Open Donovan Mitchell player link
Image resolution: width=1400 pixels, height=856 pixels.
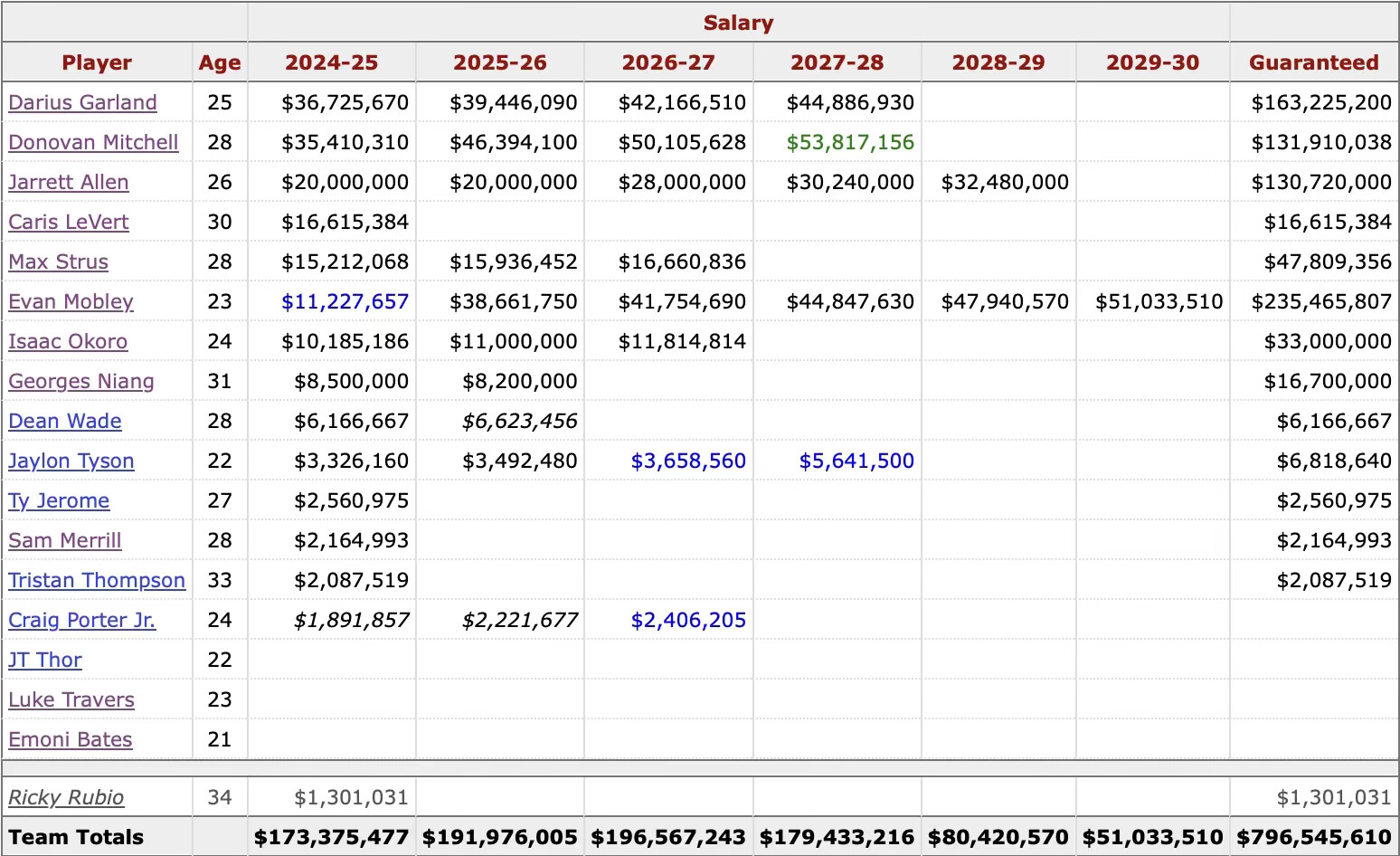[93, 142]
